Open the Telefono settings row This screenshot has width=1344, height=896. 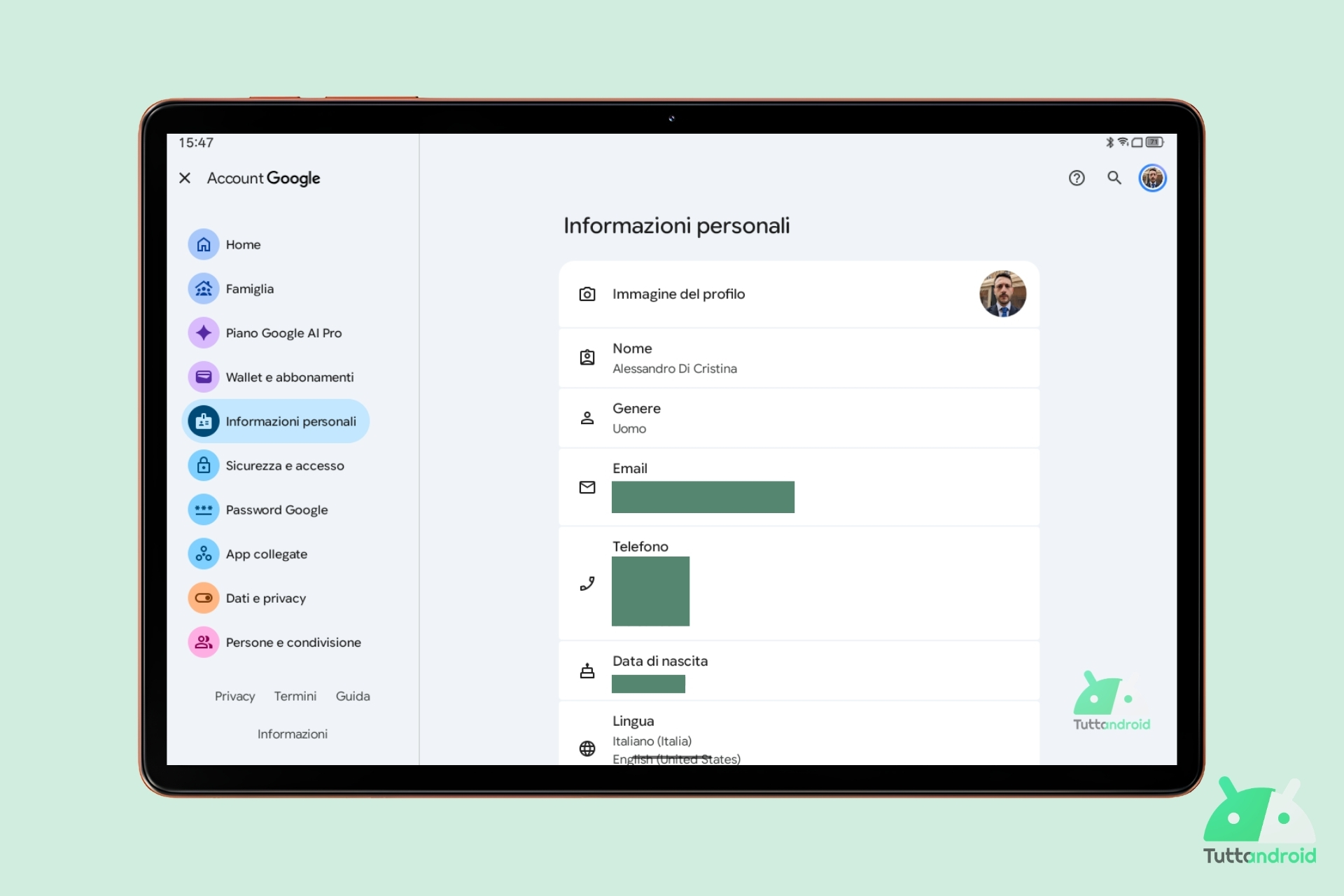click(x=799, y=583)
